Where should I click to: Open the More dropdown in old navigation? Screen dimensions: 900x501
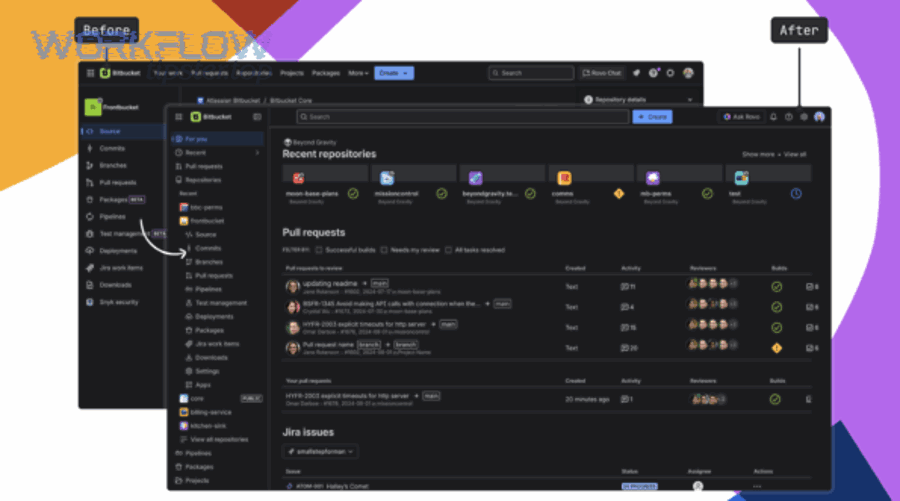coord(357,73)
